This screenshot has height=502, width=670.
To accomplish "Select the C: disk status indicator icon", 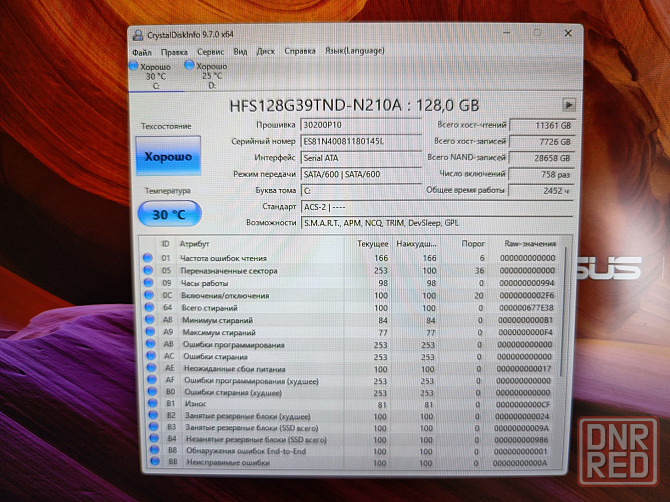I will pyautogui.click(x=135, y=66).
